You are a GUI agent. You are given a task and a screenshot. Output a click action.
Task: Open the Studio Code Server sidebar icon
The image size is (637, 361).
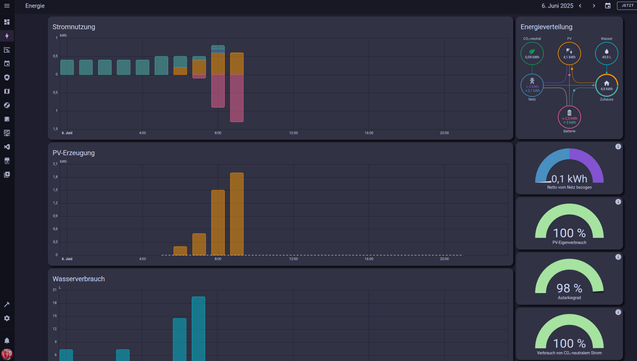pos(7,147)
